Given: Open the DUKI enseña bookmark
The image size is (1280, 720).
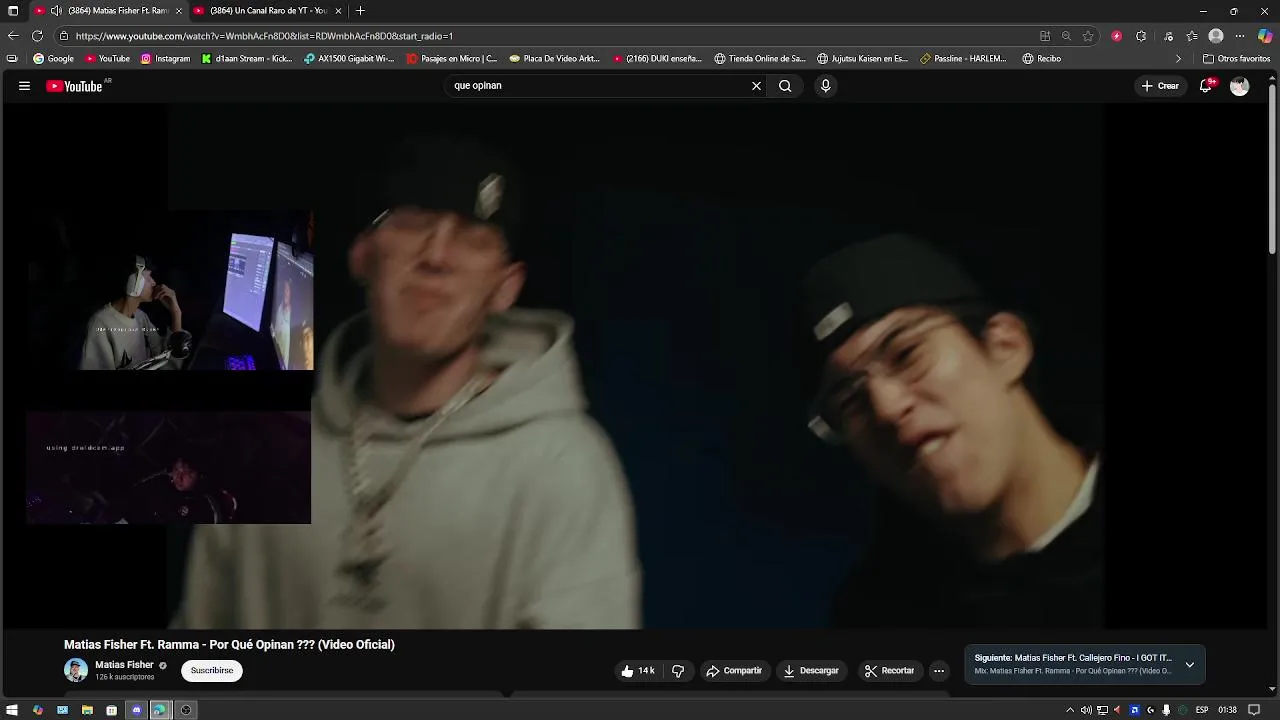Looking at the screenshot, I should (658, 59).
